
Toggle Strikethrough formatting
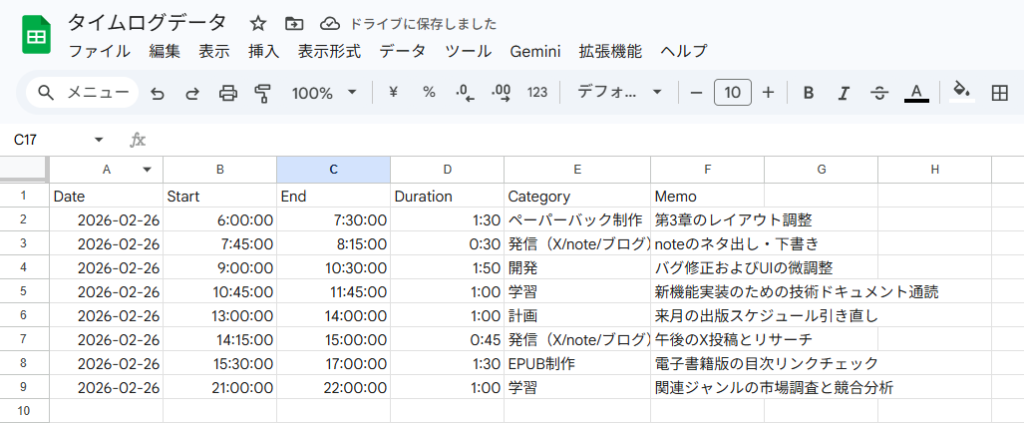coord(879,93)
